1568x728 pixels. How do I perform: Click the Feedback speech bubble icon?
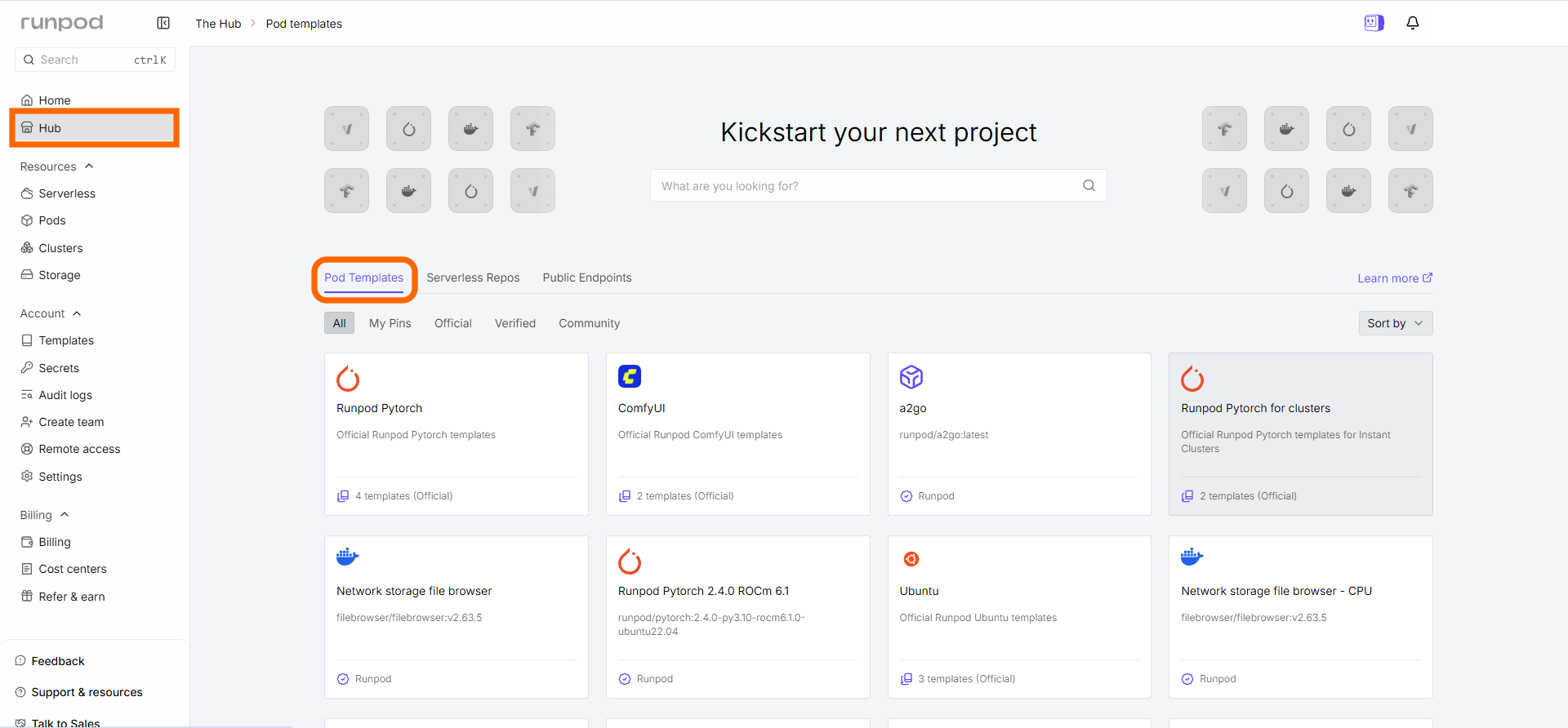click(20, 661)
